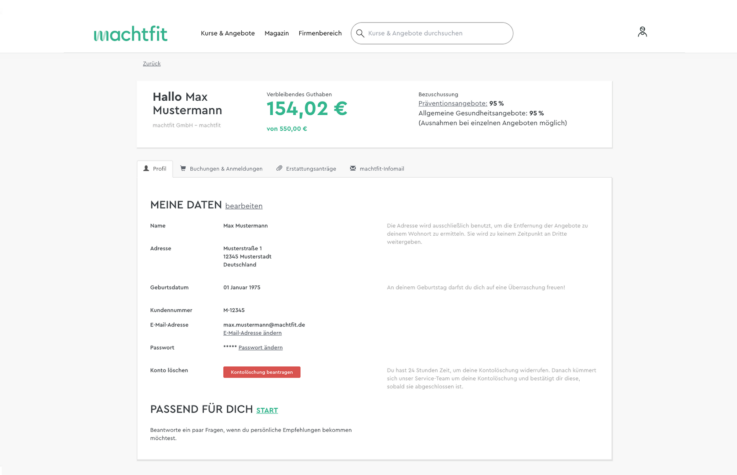This screenshot has height=475, width=737.
Task: Click the Profil tab person icon
Action: click(146, 168)
